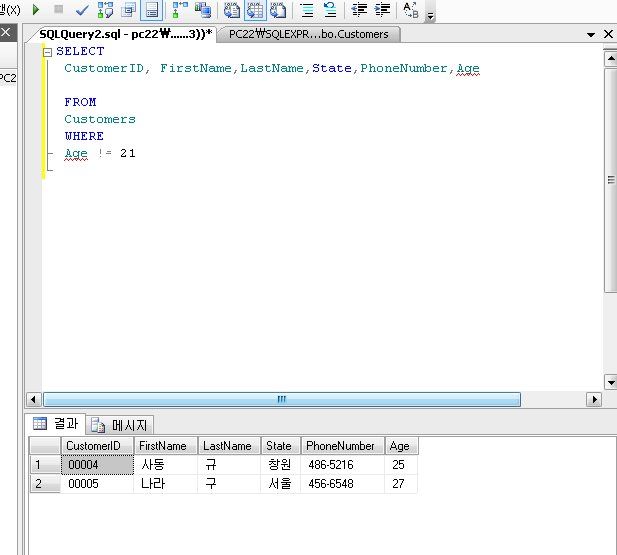Click the FROM keyword
617x555 pixels.
pyautogui.click(x=80, y=102)
